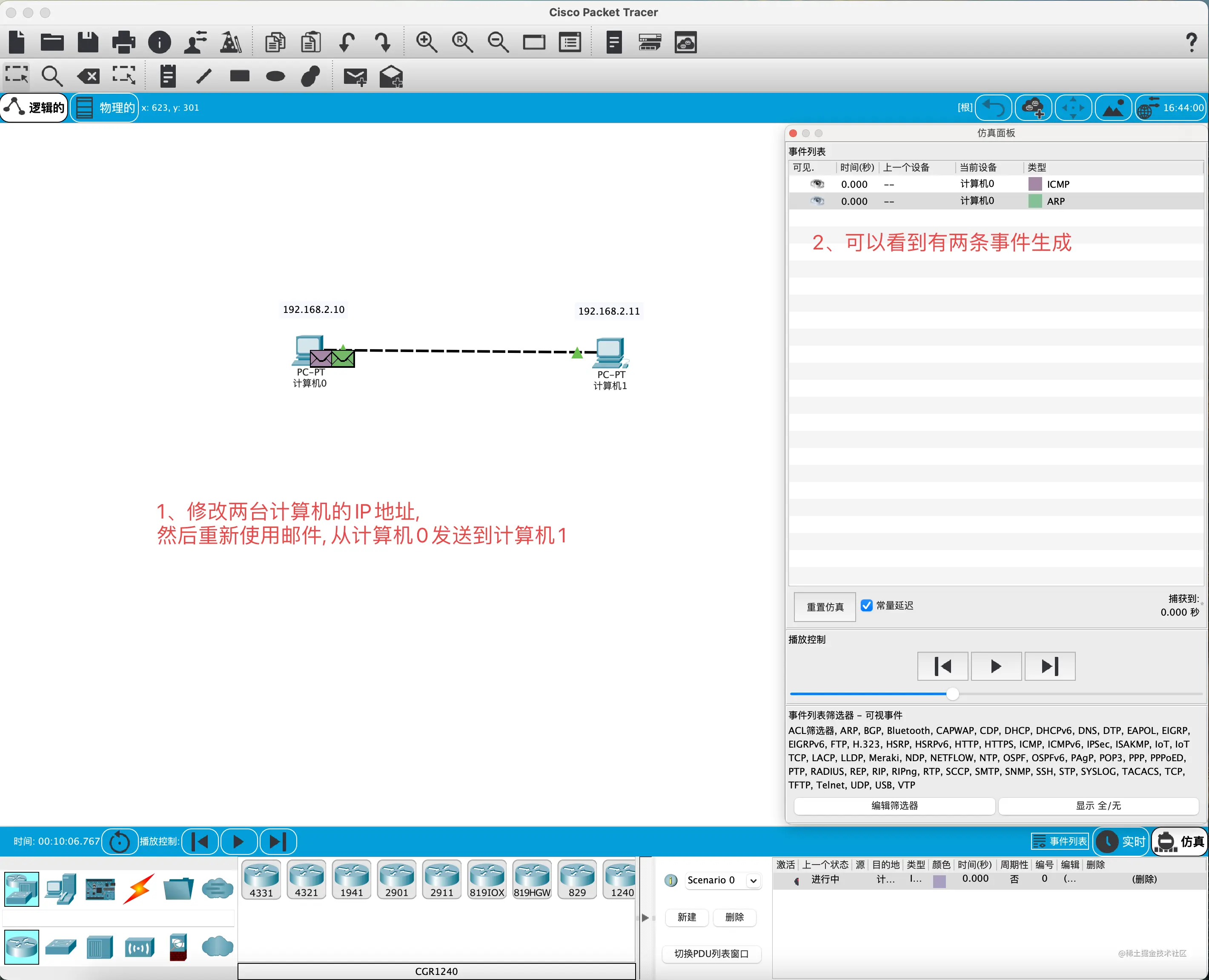The width and height of the screenshot is (1209, 980).
Task: Select the End Devices category icon
Action: pyautogui.click(x=60, y=888)
